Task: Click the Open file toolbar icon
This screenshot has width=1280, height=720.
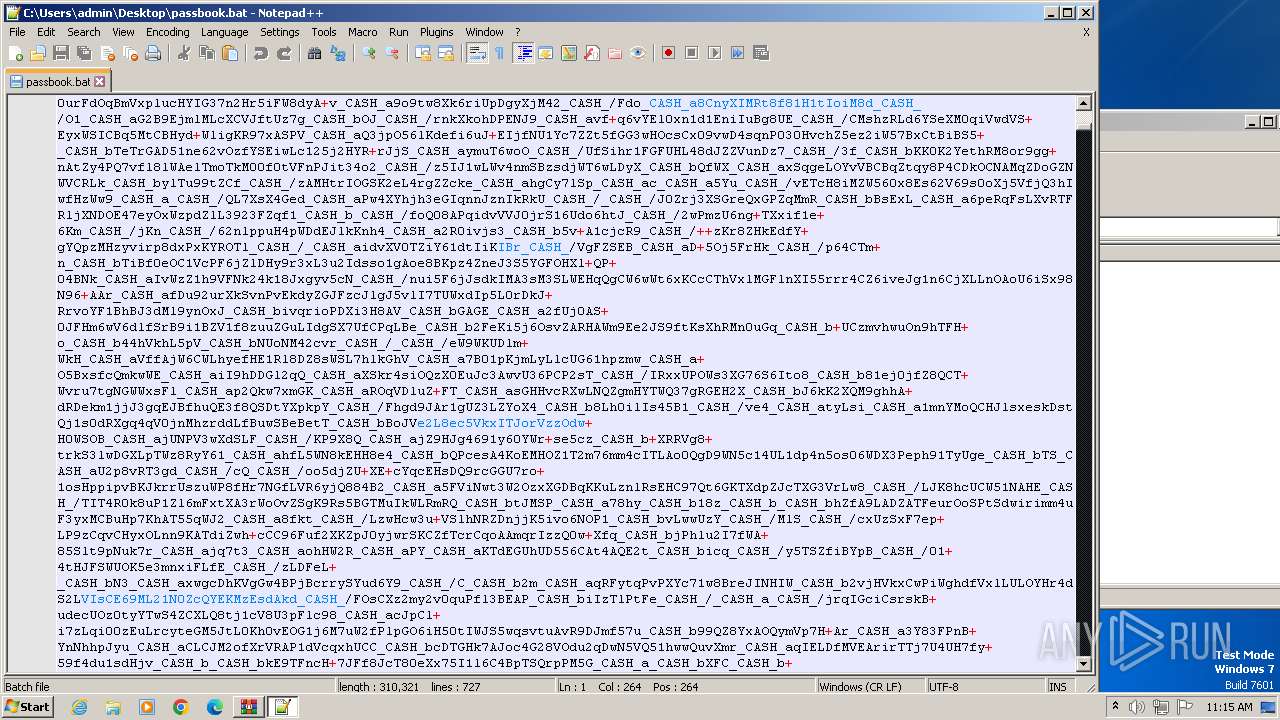Action: [38, 53]
